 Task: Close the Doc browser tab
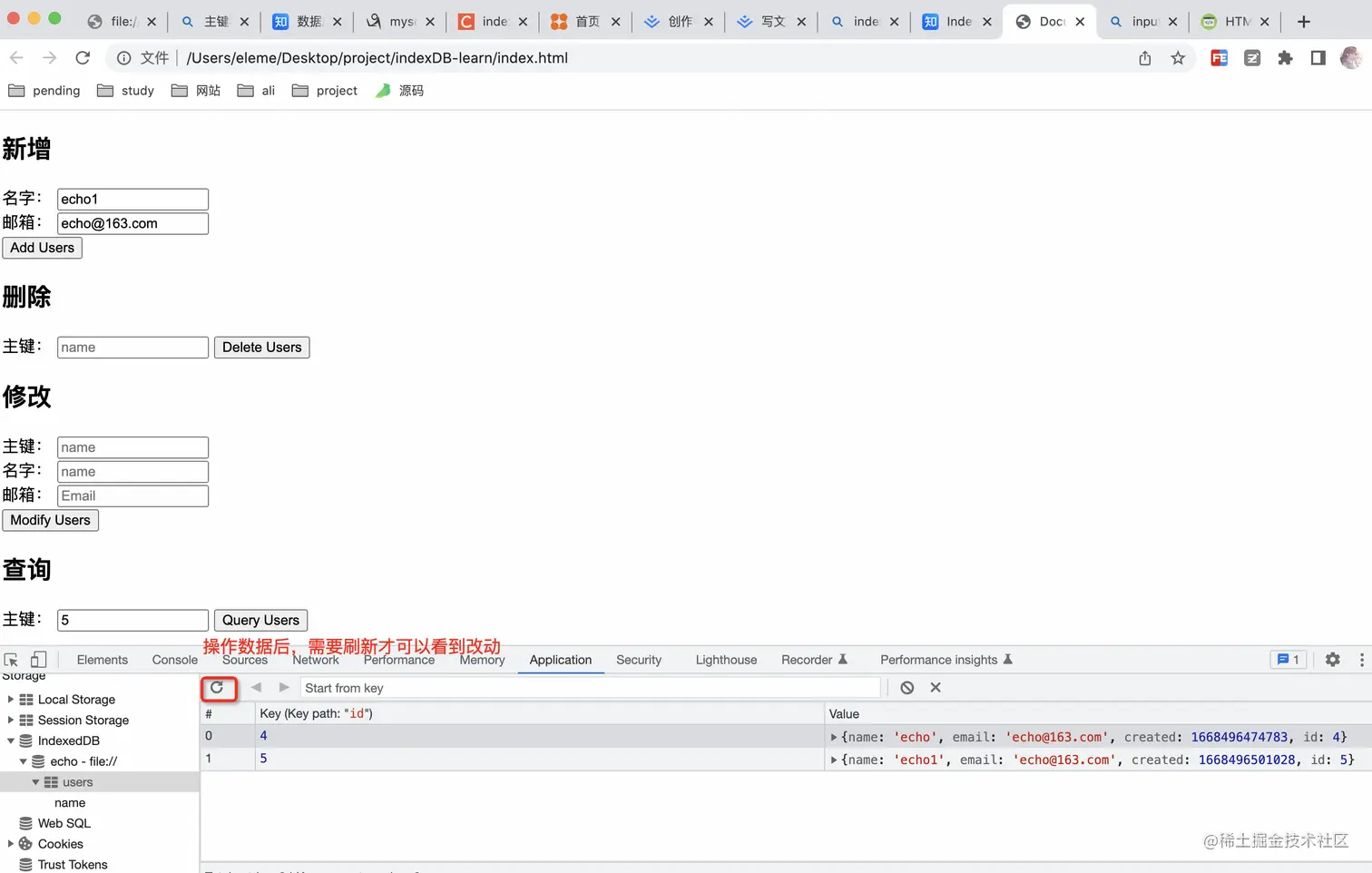click(1080, 22)
